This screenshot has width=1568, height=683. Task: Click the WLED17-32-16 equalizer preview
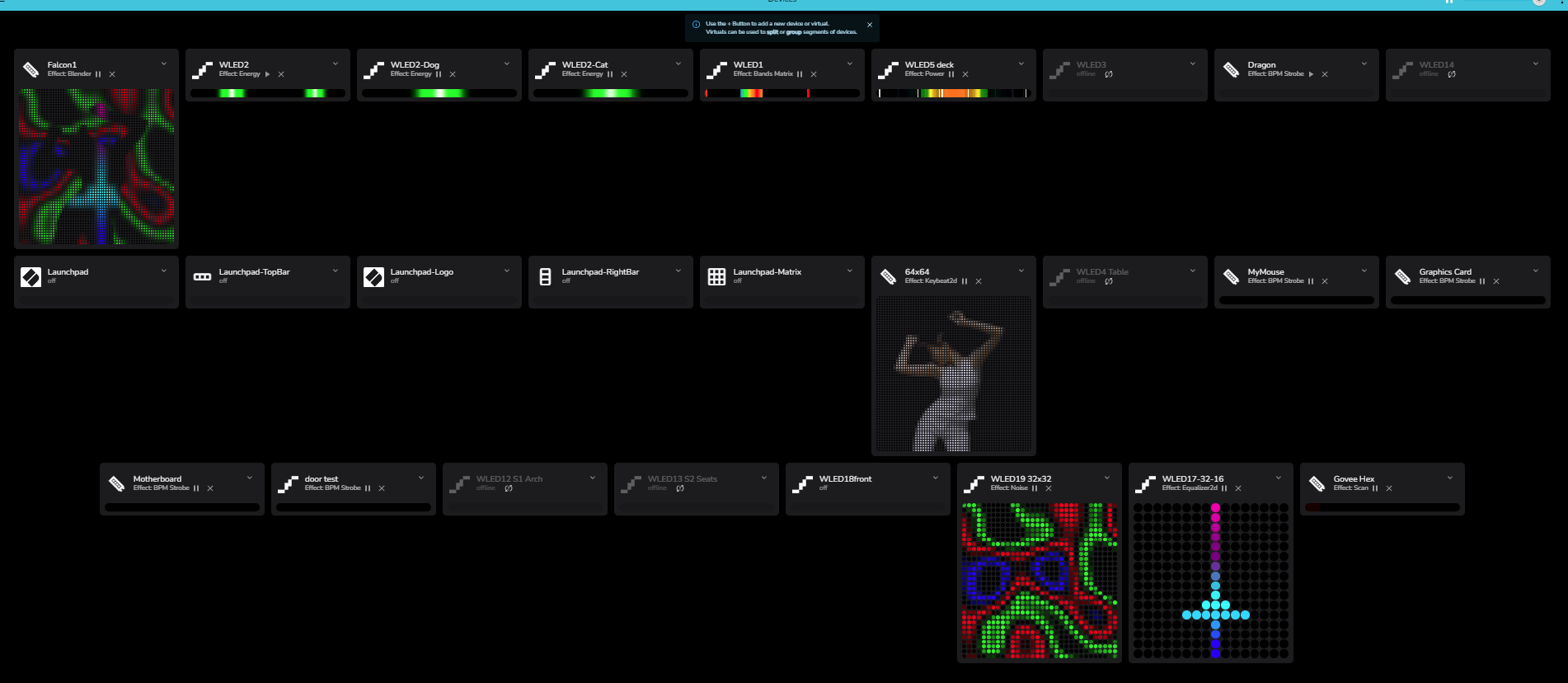click(1211, 581)
